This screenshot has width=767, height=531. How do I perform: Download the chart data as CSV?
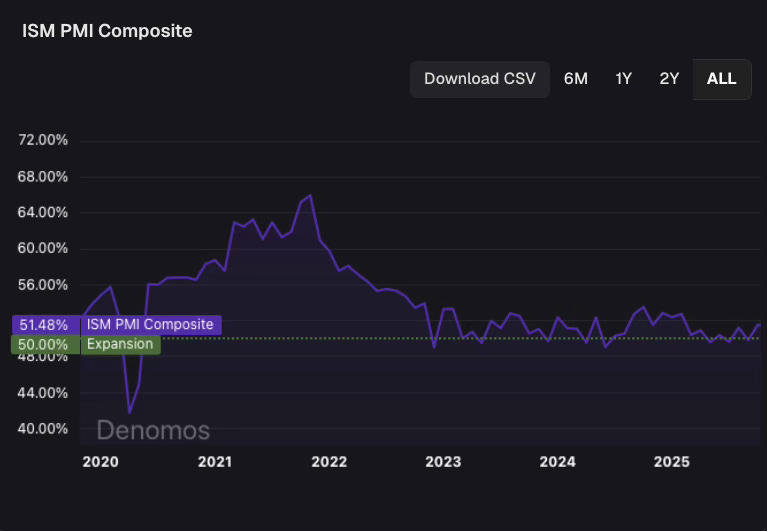coord(479,79)
